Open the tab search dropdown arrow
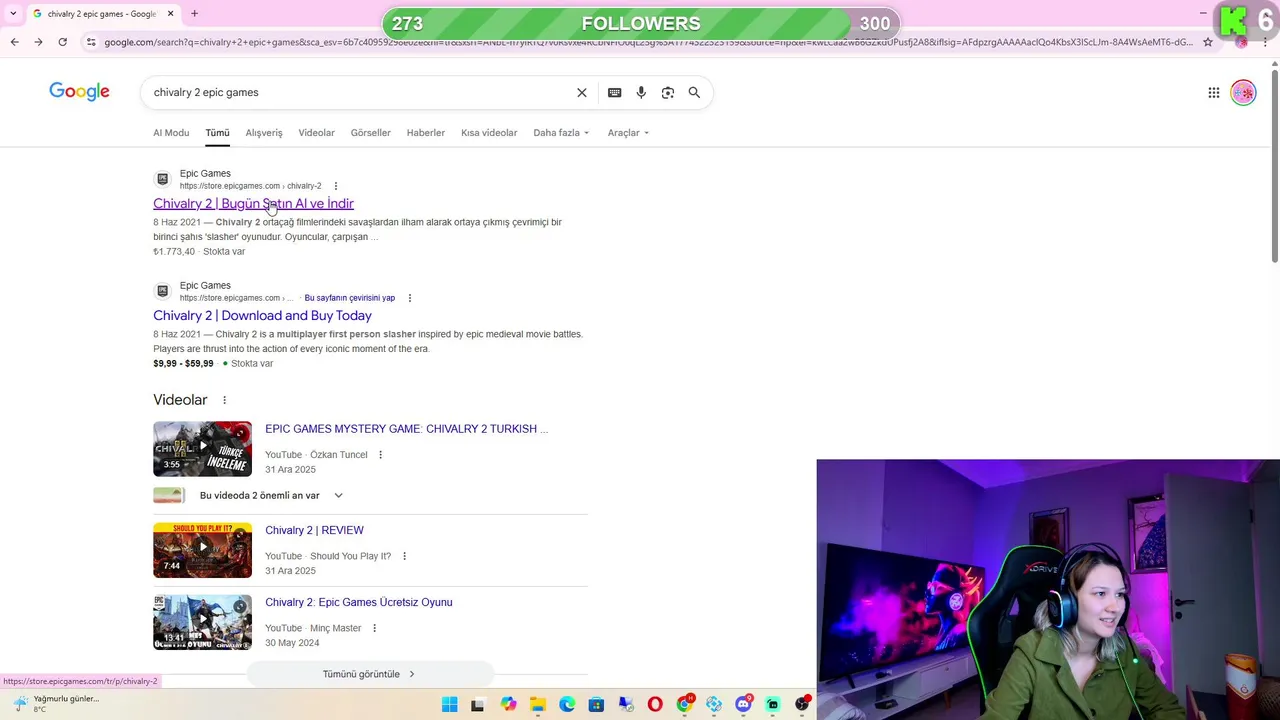The image size is (1280, 720). coord(13,14)
